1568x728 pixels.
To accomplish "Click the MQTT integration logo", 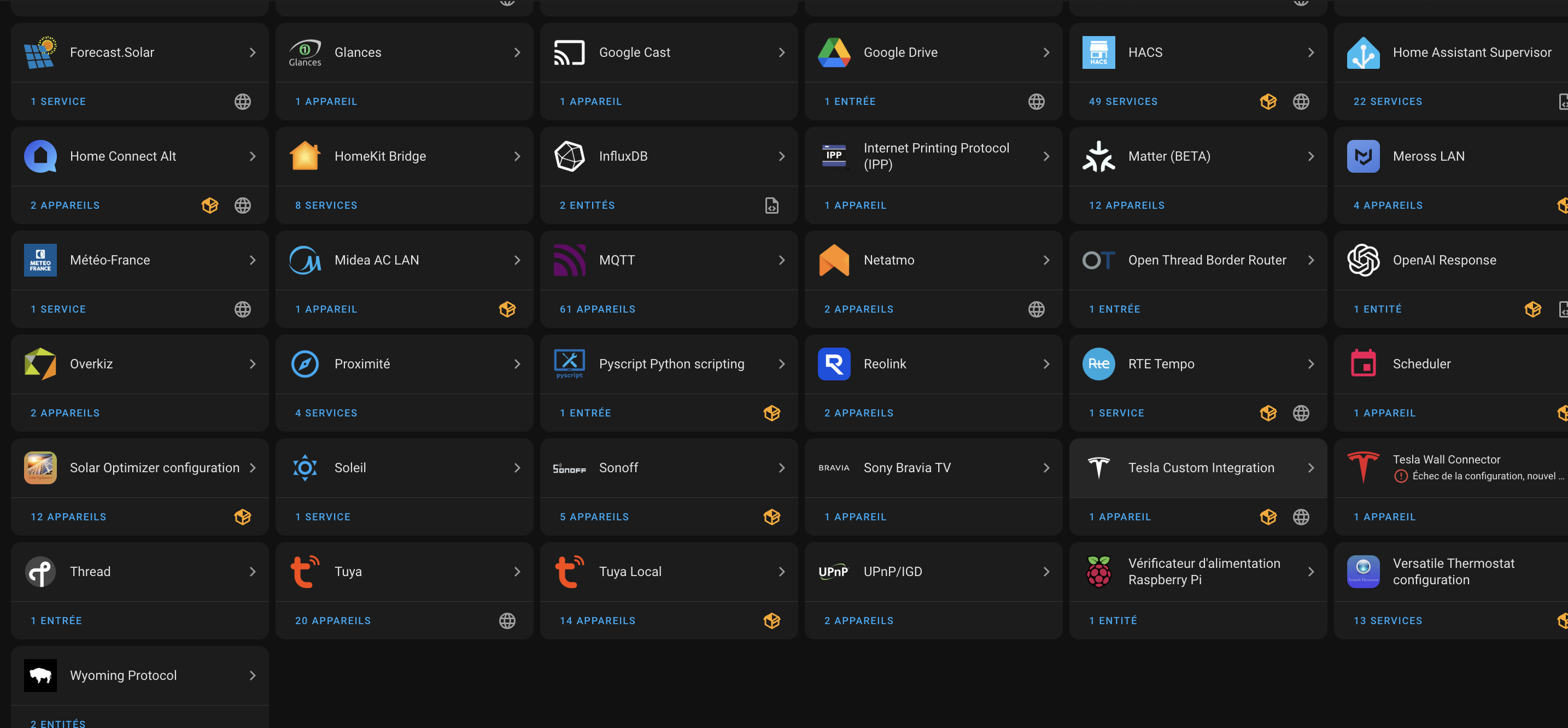I will coord(569,260).
